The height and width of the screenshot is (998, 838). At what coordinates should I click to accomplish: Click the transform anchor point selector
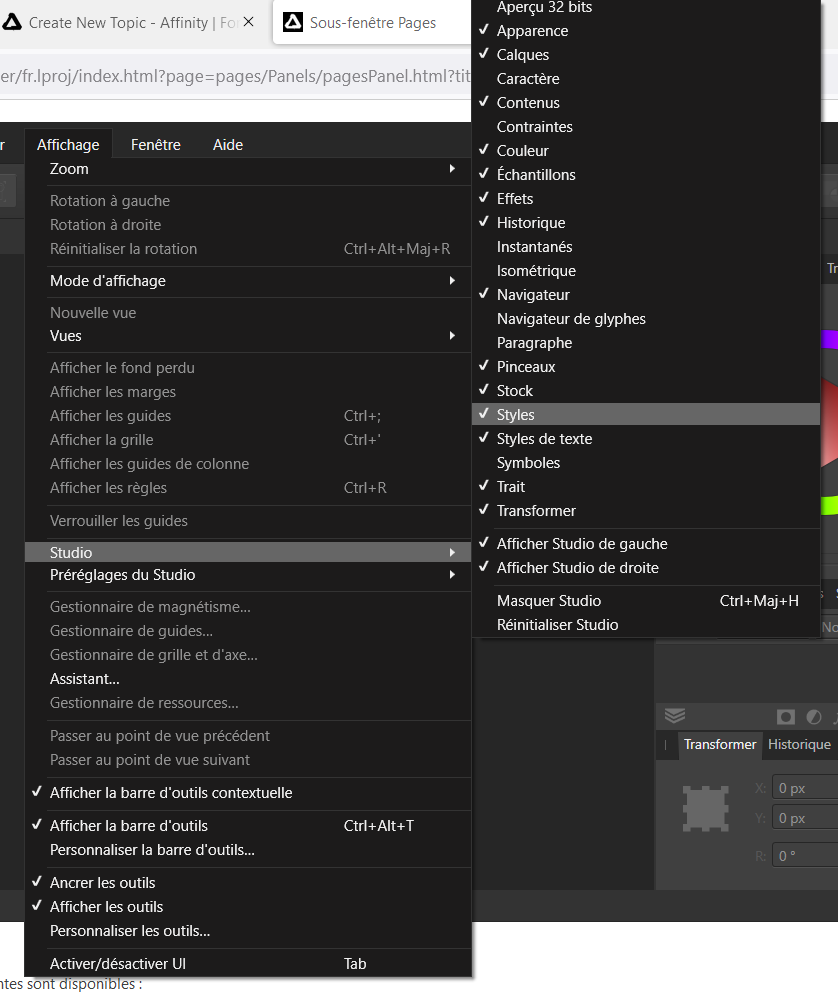click(x=704, y=808)
